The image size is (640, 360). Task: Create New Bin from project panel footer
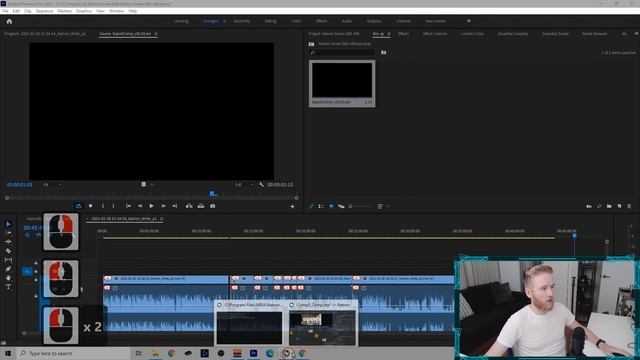pos(609,207)
